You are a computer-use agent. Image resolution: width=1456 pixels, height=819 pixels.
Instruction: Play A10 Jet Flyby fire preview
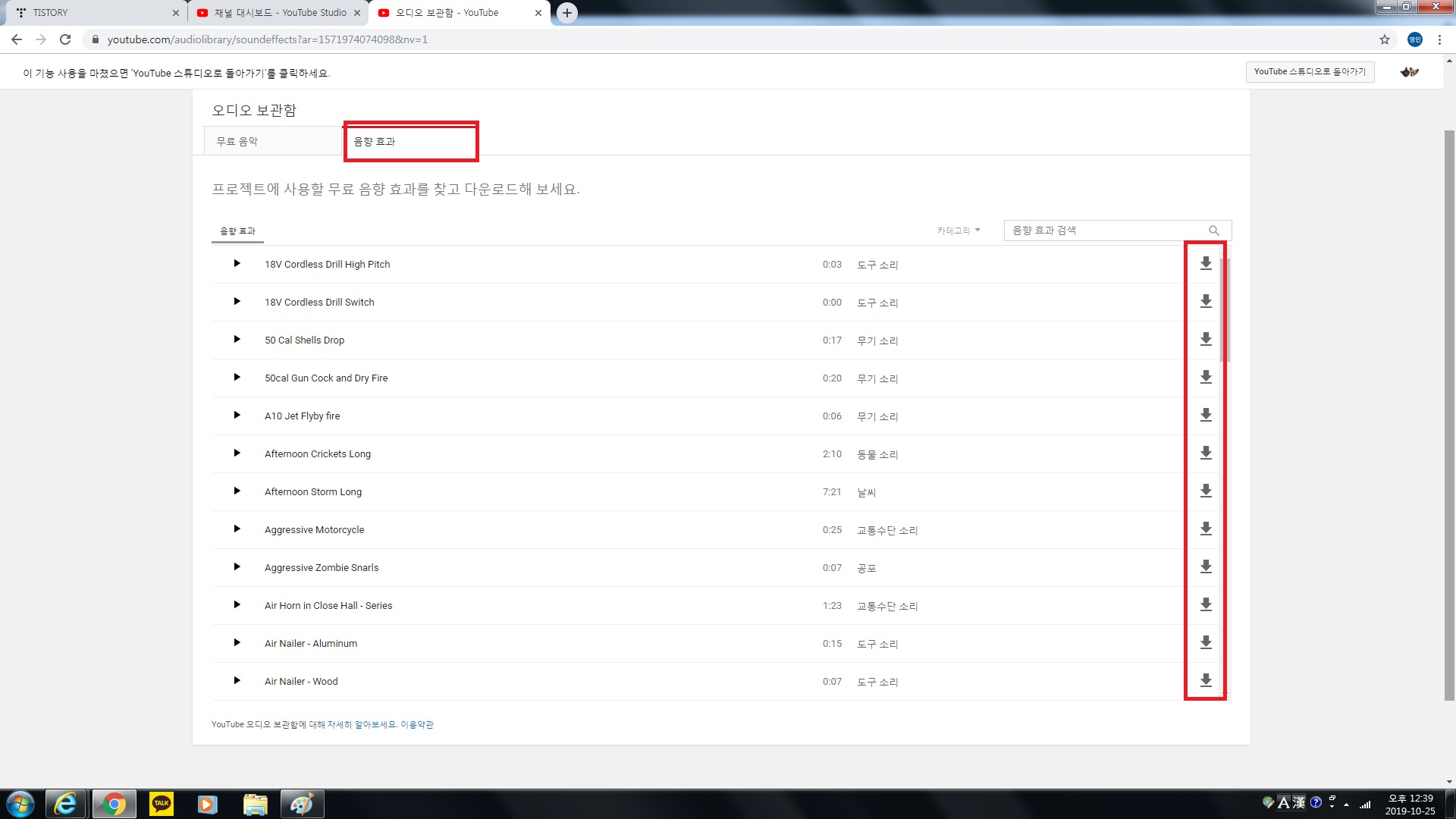point(237,416)
